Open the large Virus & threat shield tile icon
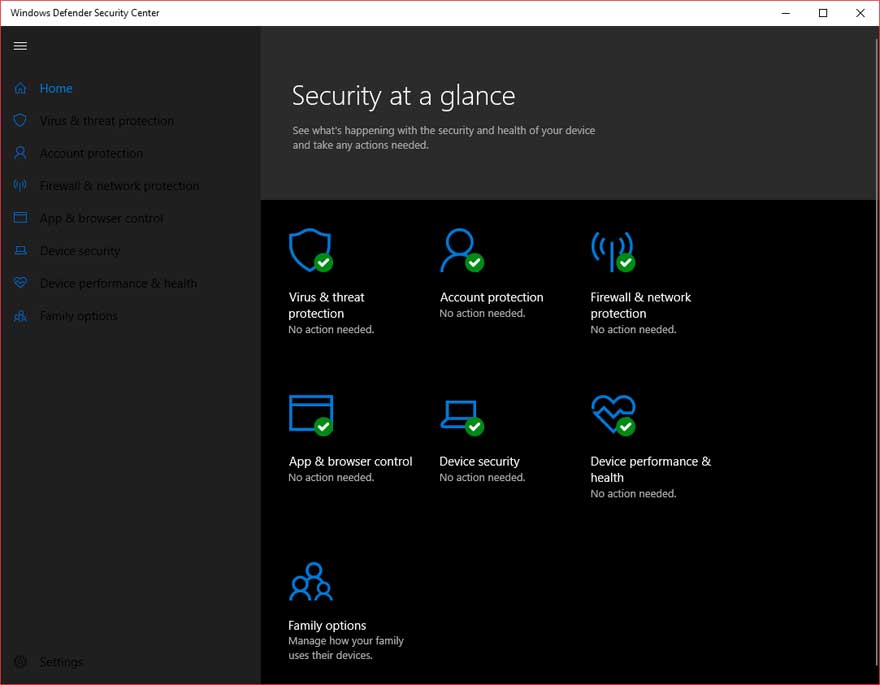Image resolution: width=880 pixels, height=685 pixels. tap(310, 250)
